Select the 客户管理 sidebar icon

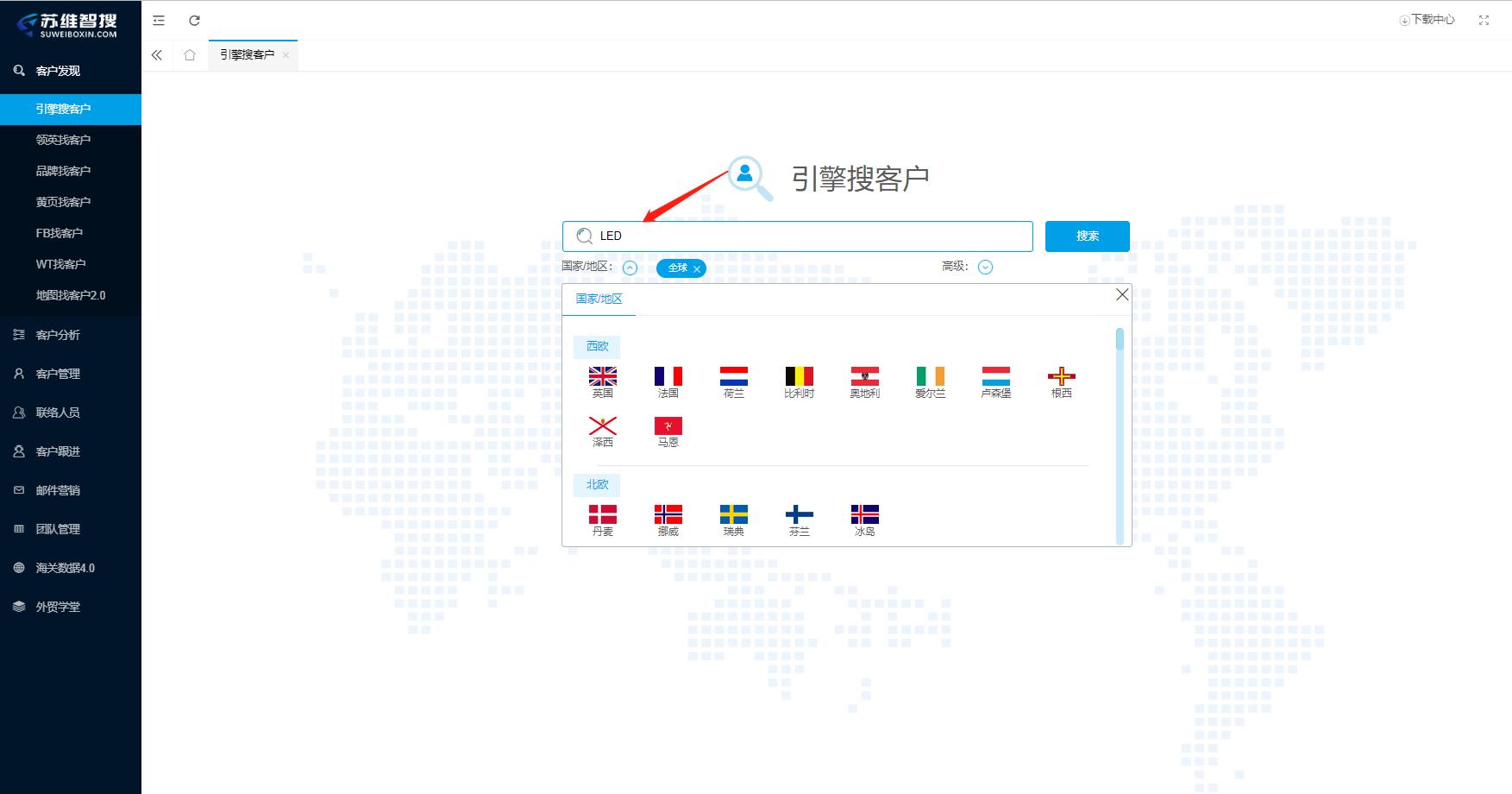[x=19, y=374]
